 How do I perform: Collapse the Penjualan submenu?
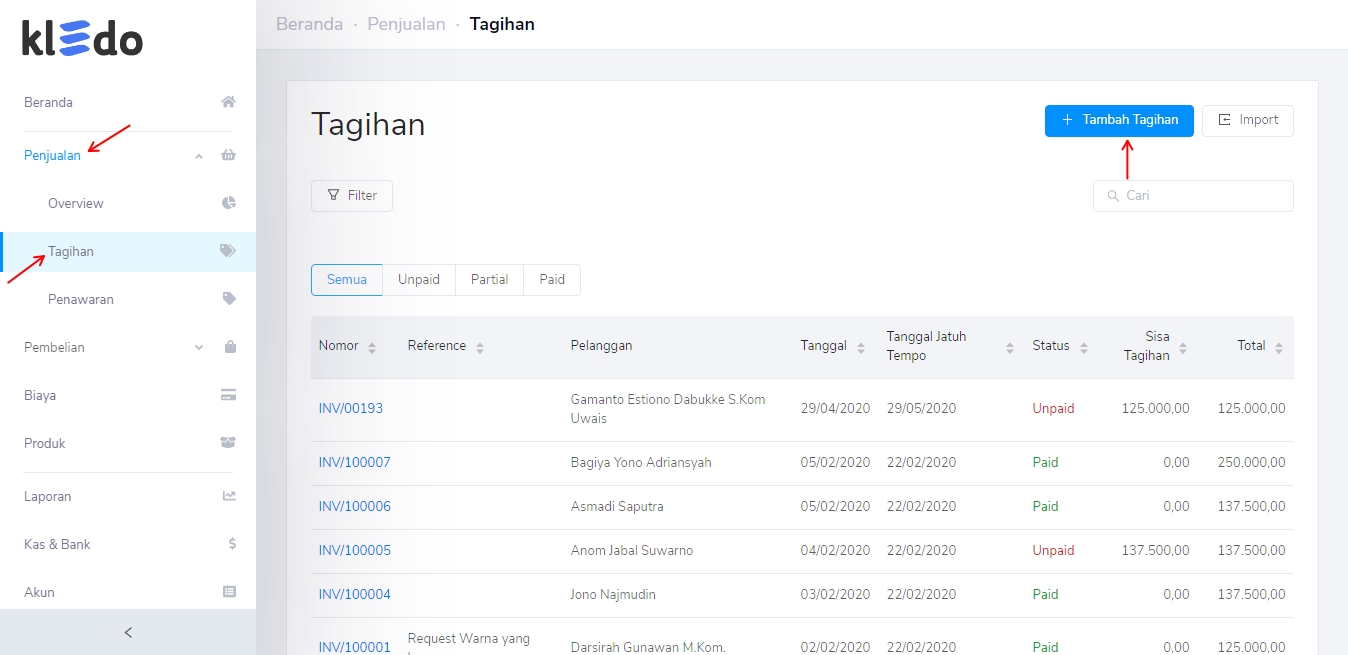click(197, 156)
